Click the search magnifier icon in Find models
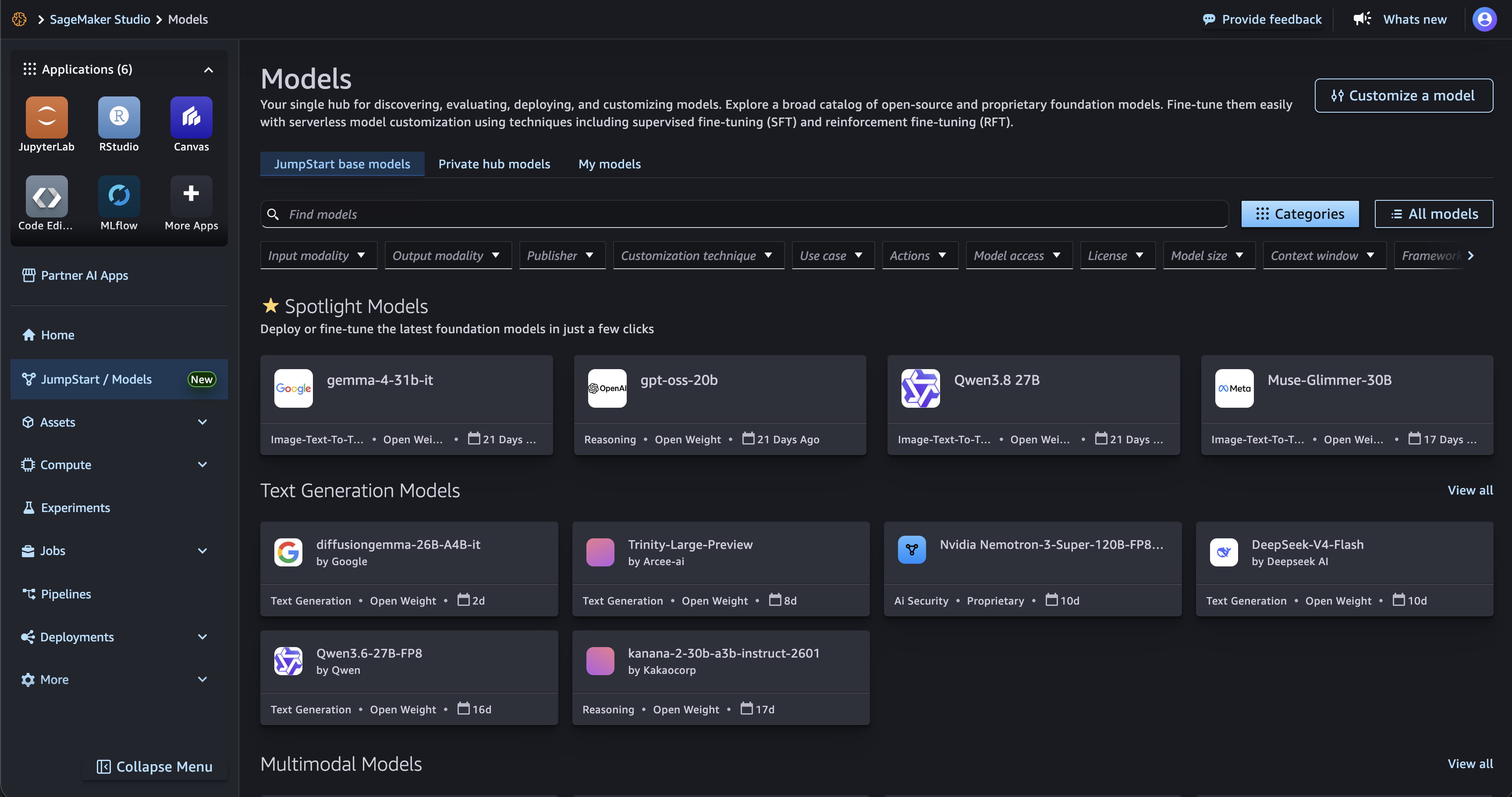 (273, 214)
